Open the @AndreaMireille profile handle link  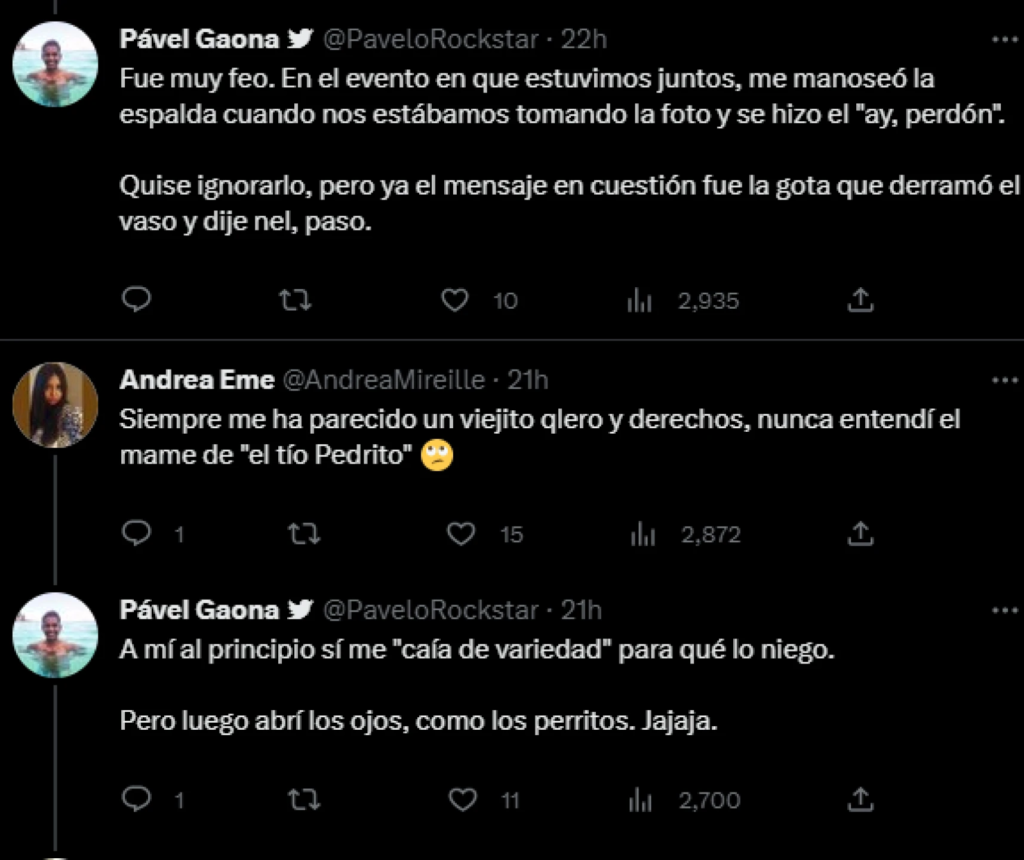click(384, 380)
